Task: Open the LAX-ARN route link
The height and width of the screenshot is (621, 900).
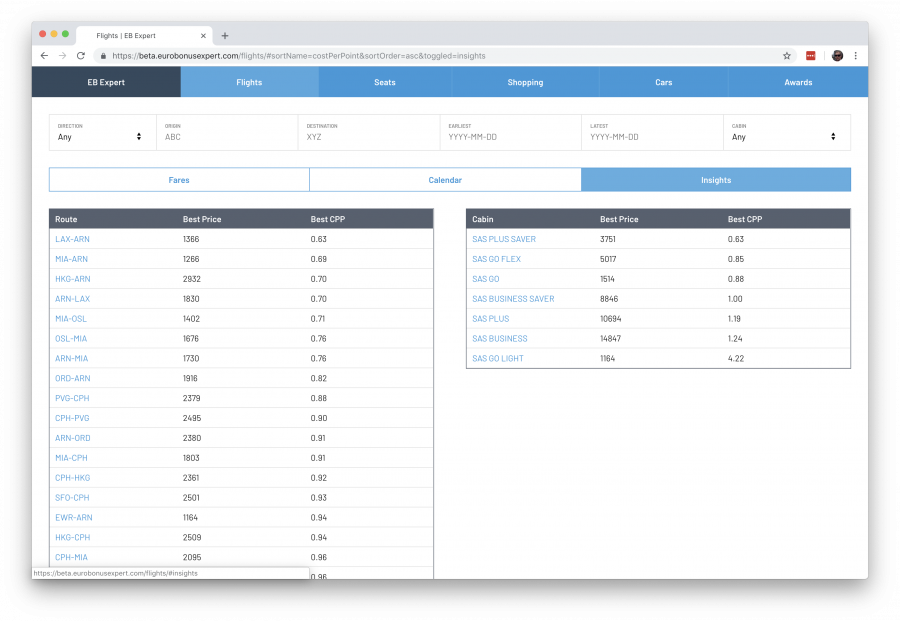Action: pos(72,239)
